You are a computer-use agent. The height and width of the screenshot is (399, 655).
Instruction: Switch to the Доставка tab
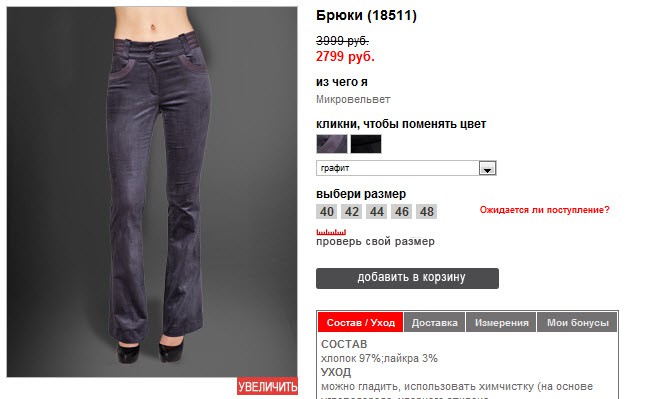coord(434,322)
